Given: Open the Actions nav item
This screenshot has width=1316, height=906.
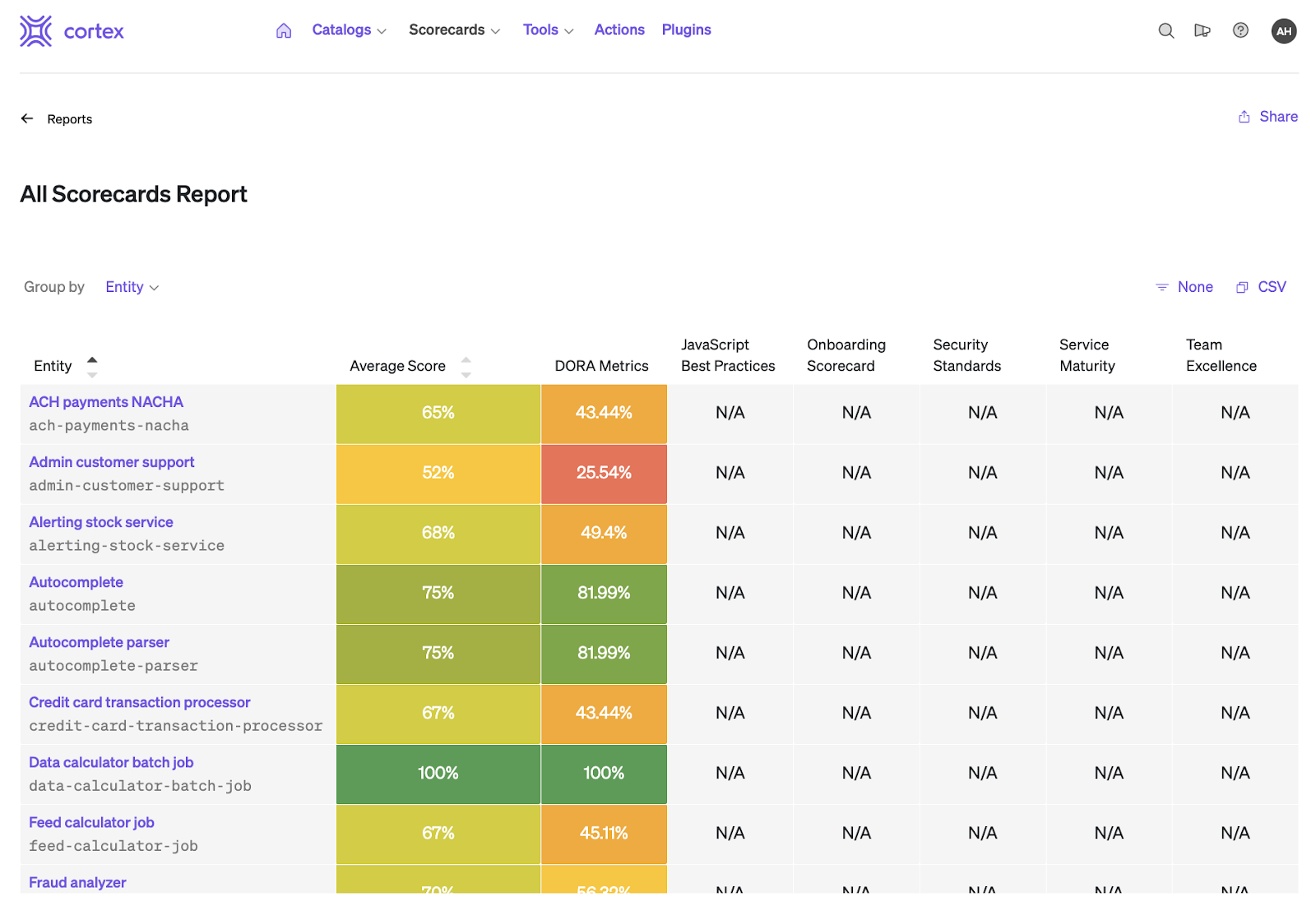Looking at the screenshot, I should coord(619,30).
